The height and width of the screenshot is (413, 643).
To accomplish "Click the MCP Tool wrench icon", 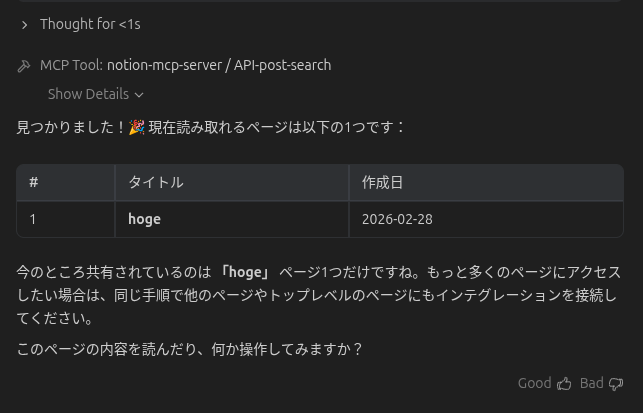I will pyautogui.click(x=24, y=66).
